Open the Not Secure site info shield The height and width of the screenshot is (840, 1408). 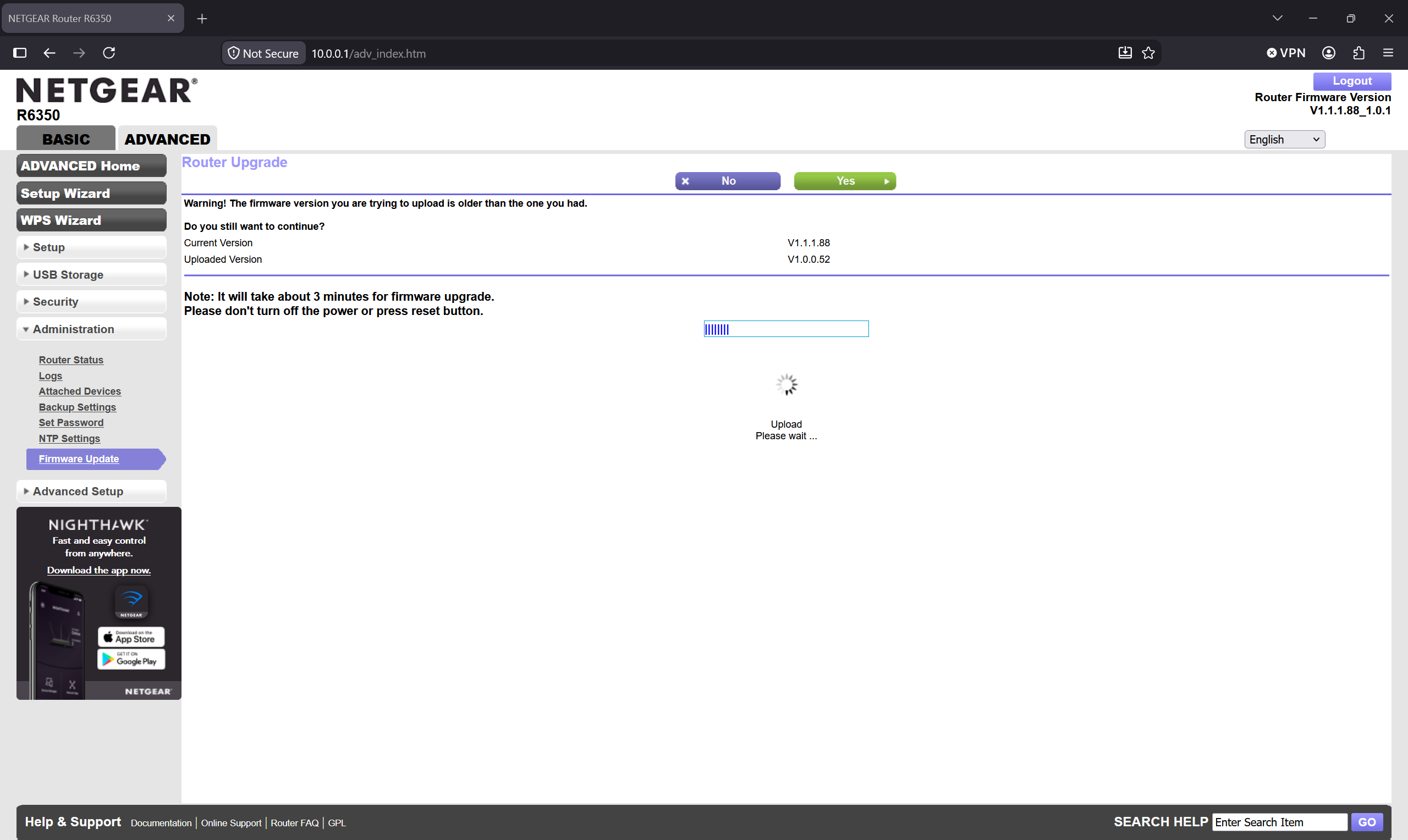point(263,53)
